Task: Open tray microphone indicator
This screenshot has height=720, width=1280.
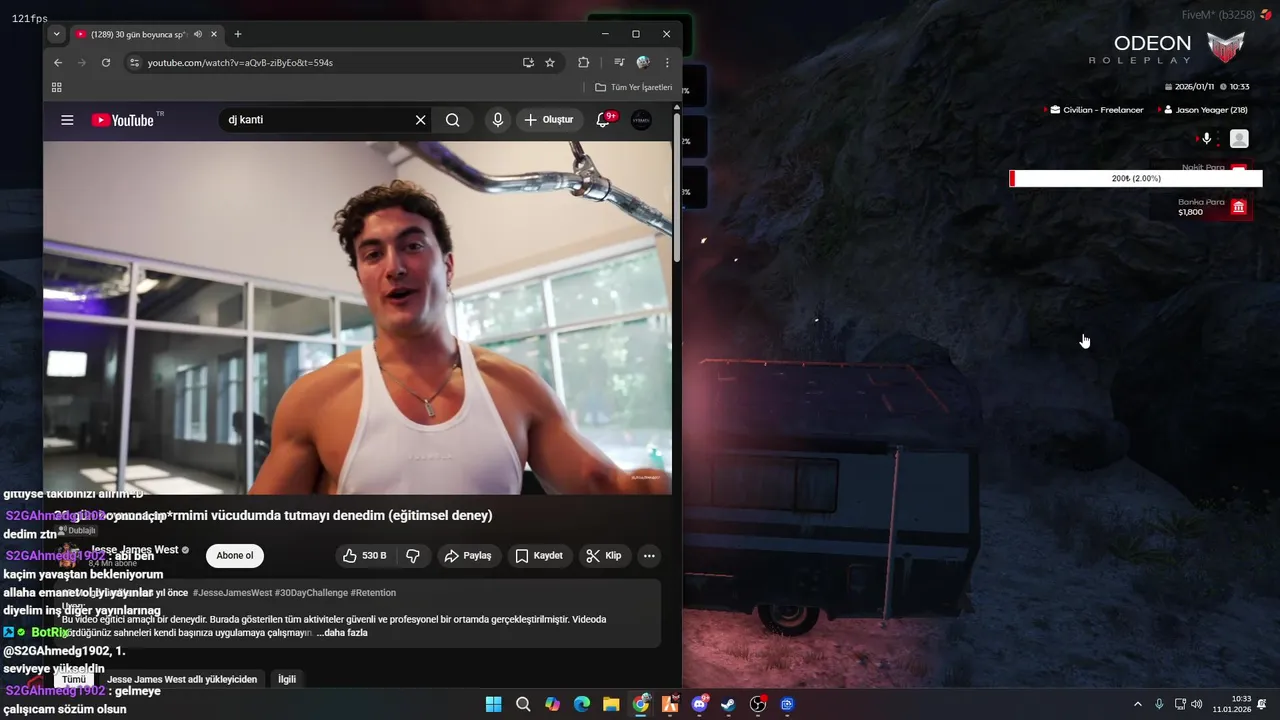Action: point(1159,704)
